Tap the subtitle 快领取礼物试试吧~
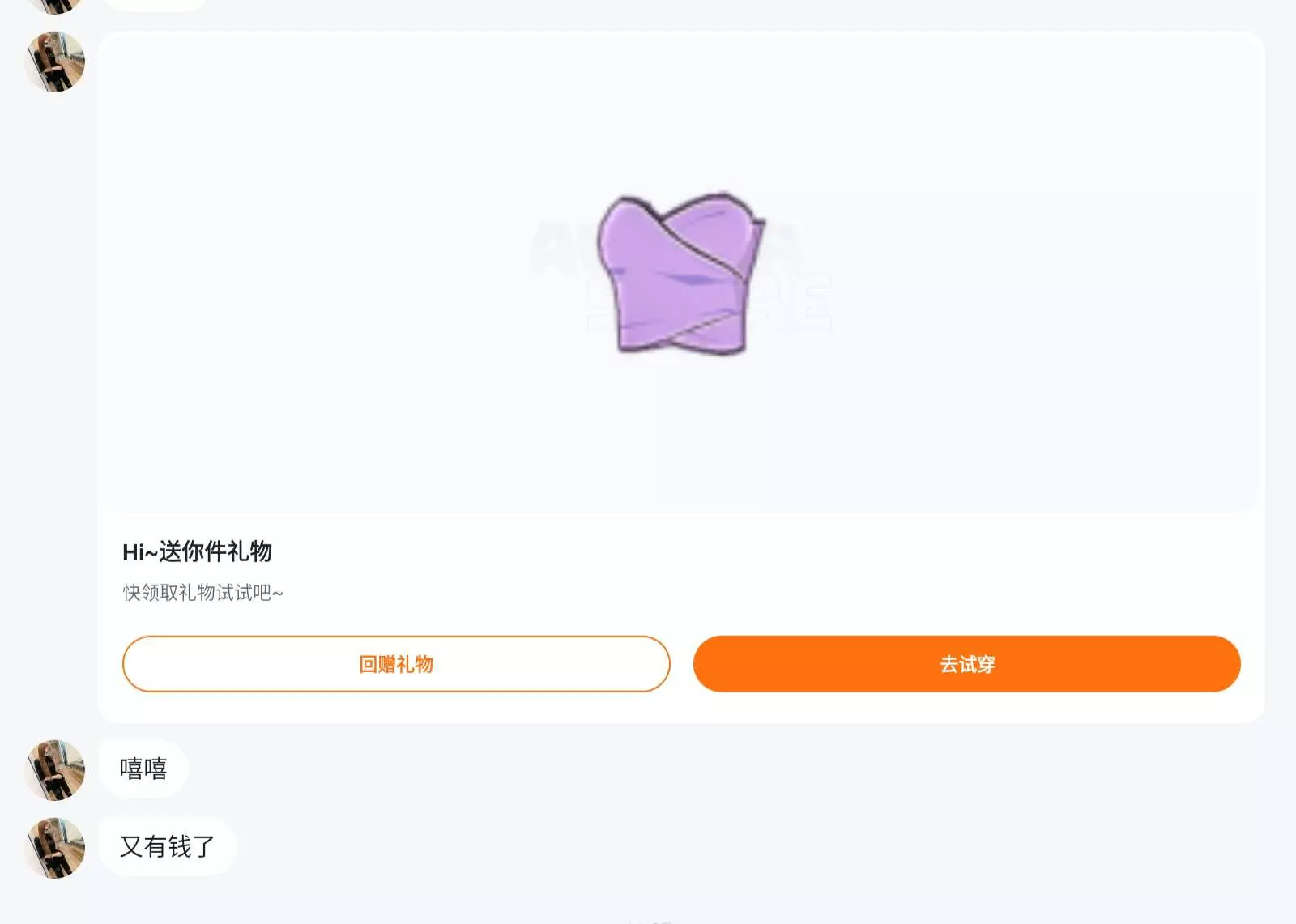The image size is (1296, 924). point(202,593)
